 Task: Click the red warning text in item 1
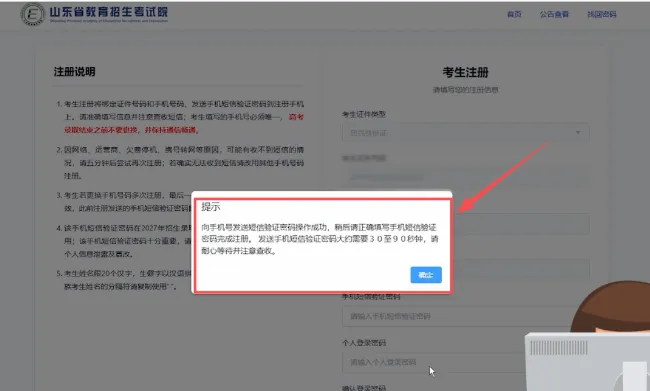click(184, 124)
